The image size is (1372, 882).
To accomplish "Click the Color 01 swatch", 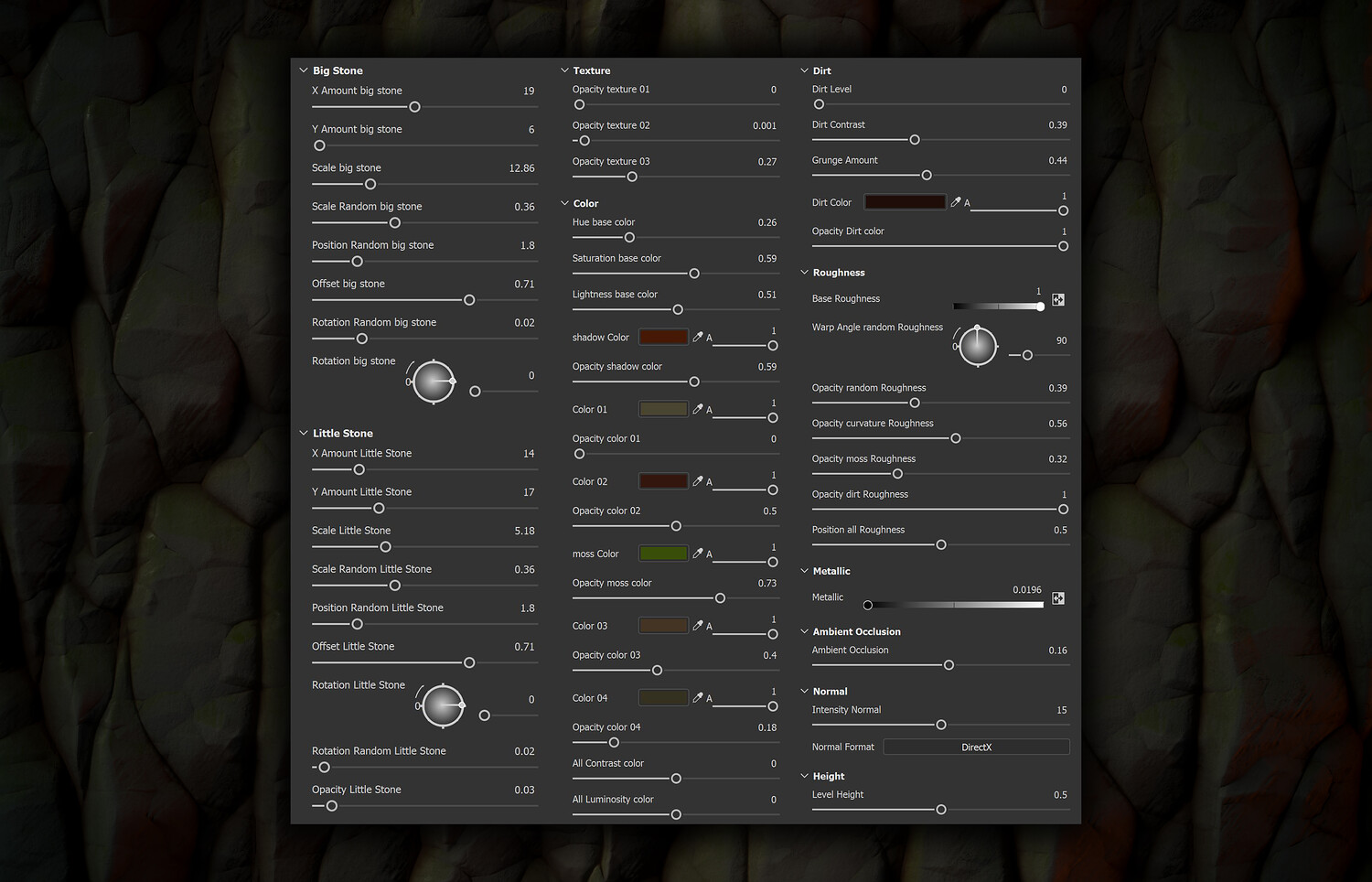I will [x=663, y=409].
